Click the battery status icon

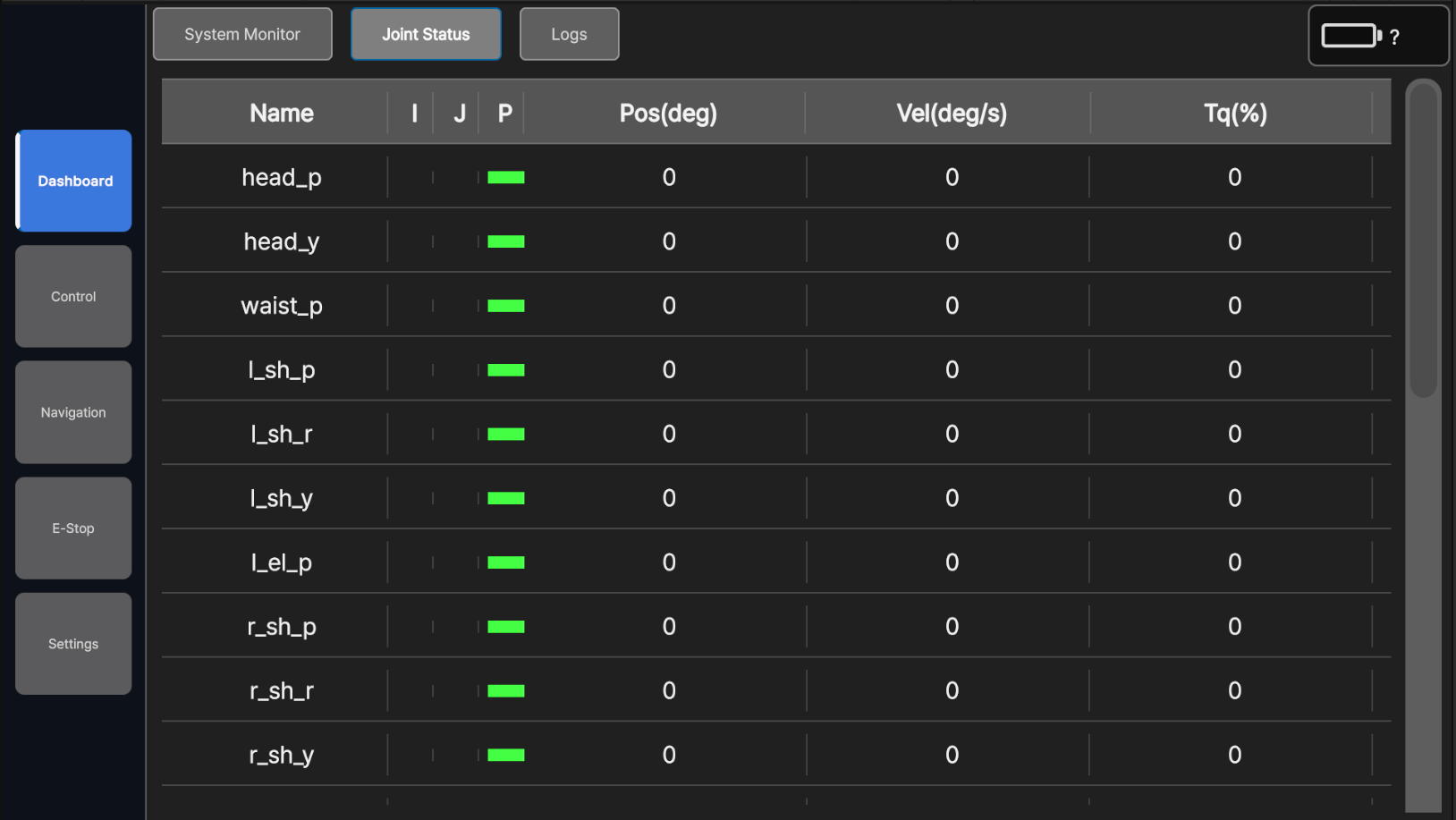pyautogui.click(x=1351, y=36)
